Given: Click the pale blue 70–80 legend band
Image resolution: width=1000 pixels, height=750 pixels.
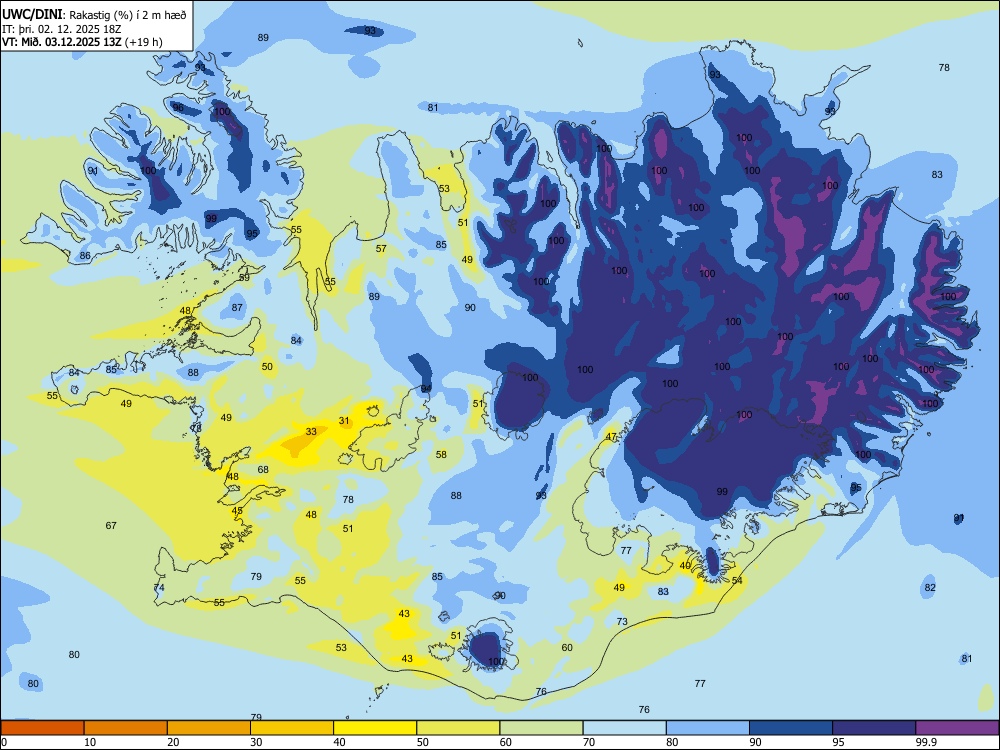Looking at the screenshot, I should point(624,728).
